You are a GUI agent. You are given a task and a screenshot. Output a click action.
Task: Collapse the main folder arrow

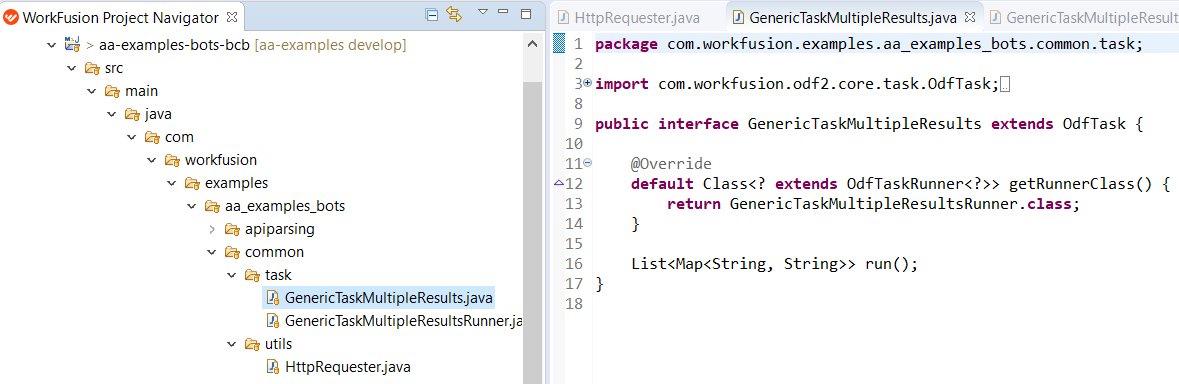coord(91,92)
